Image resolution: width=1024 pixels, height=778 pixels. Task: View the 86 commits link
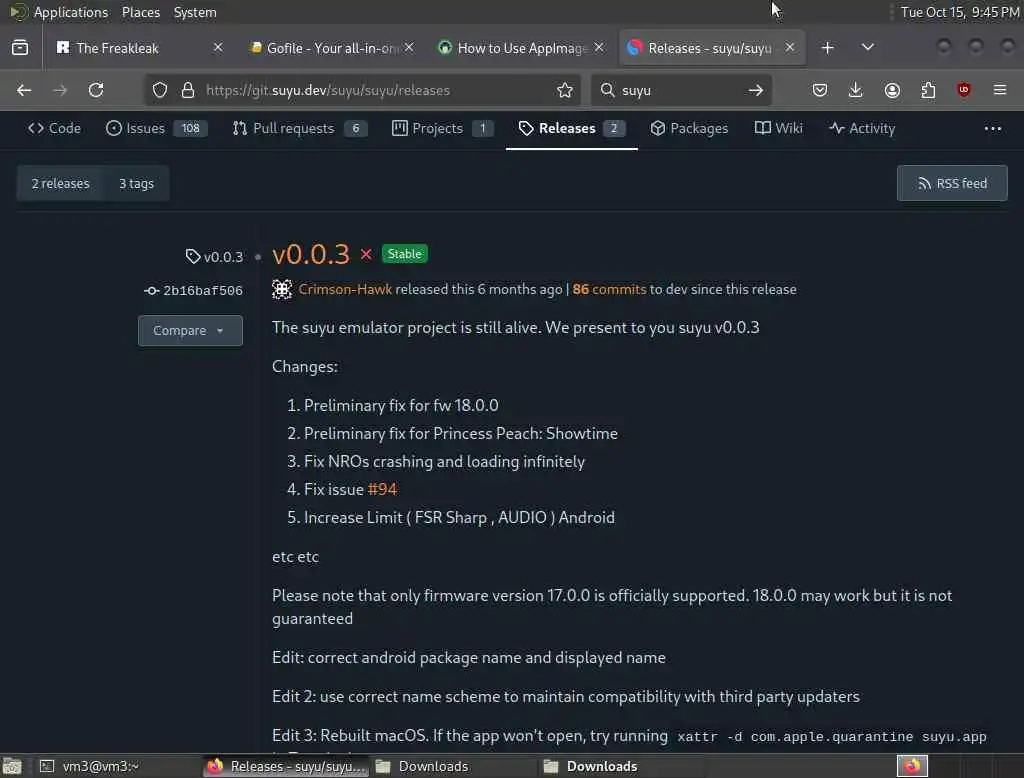click(609, 289)
